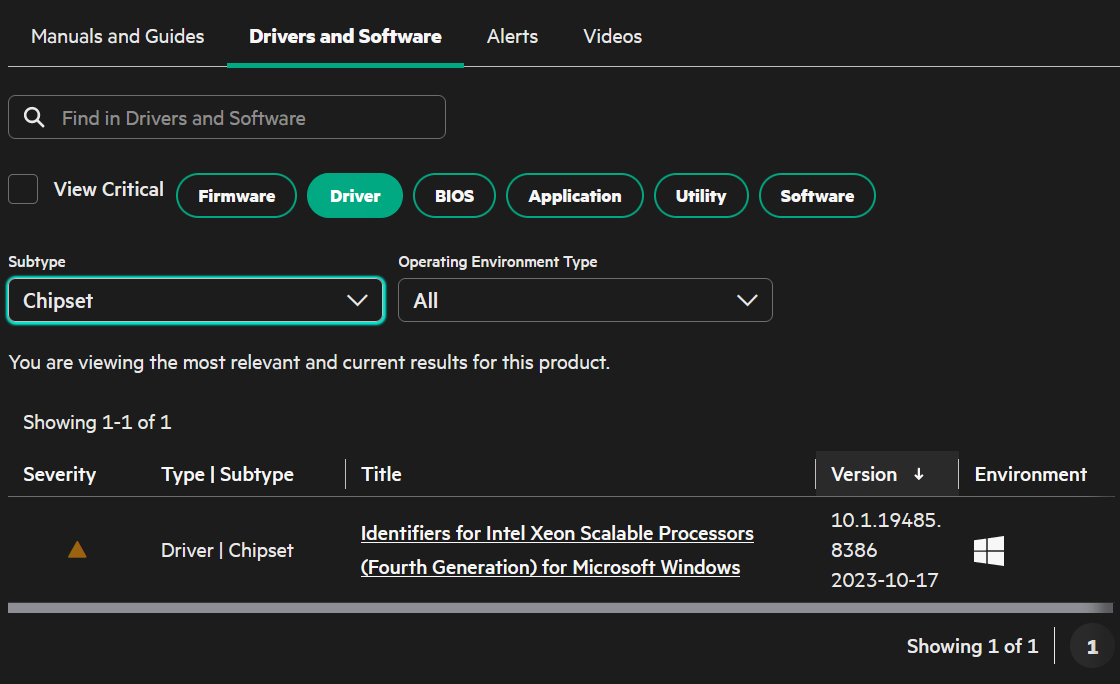The width and height of the screenshot is (1120, 684).
Task: Click the date 2023-10-17
Action: 884,580
